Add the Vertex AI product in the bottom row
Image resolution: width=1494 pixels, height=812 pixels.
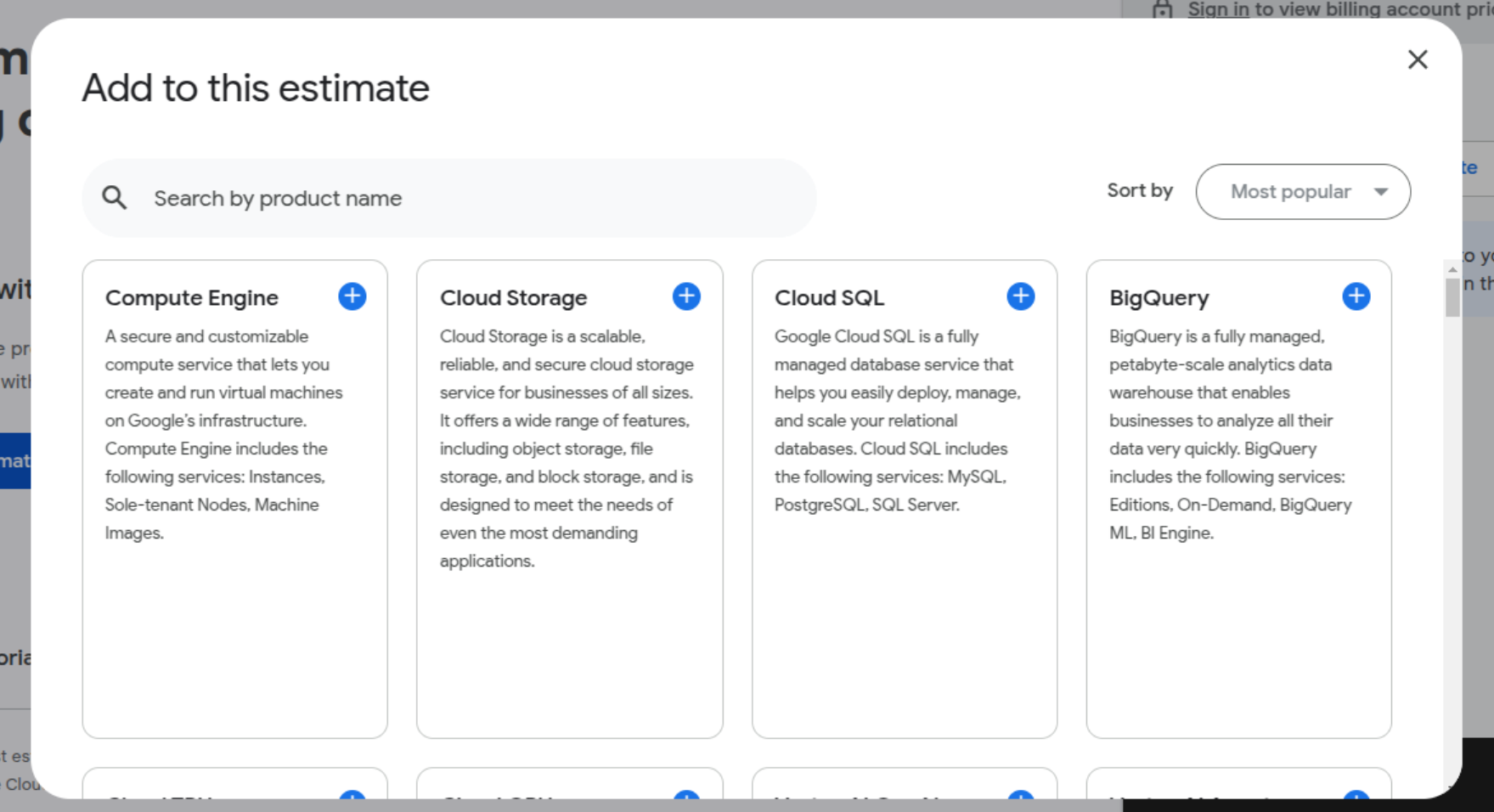pos(1020,799)
